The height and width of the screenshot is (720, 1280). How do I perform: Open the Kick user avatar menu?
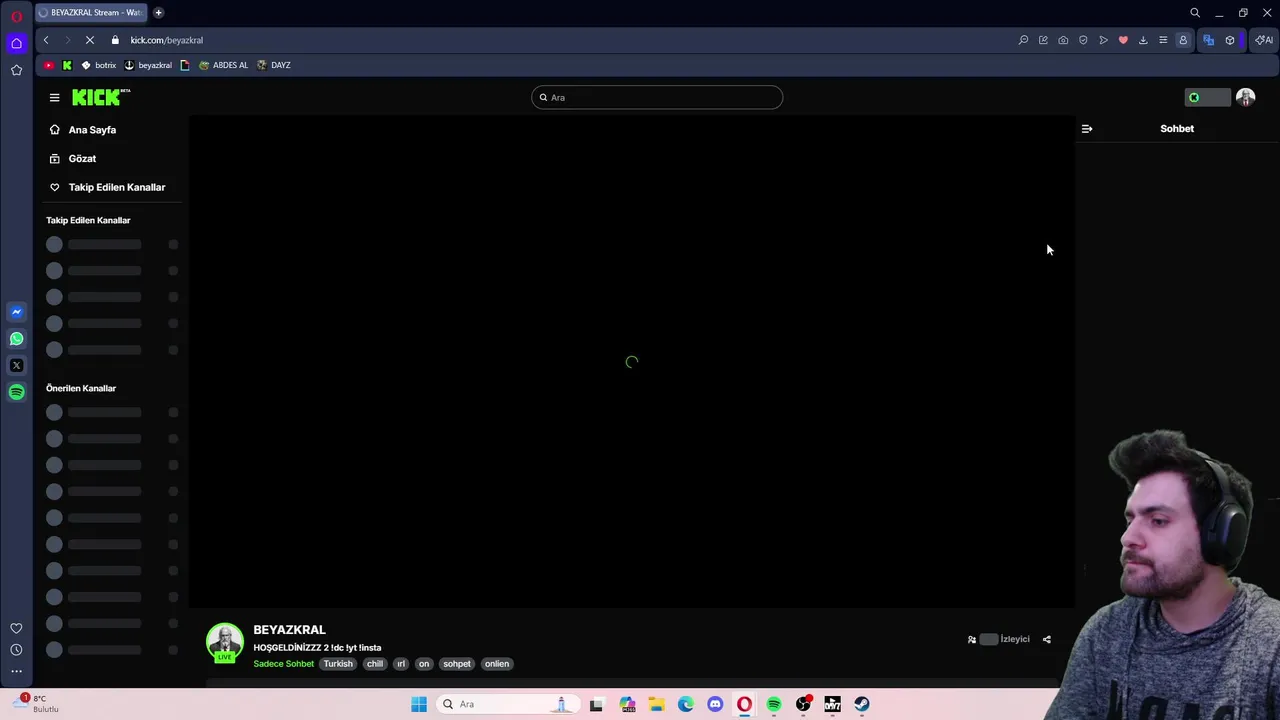(x=1245, y=97)
